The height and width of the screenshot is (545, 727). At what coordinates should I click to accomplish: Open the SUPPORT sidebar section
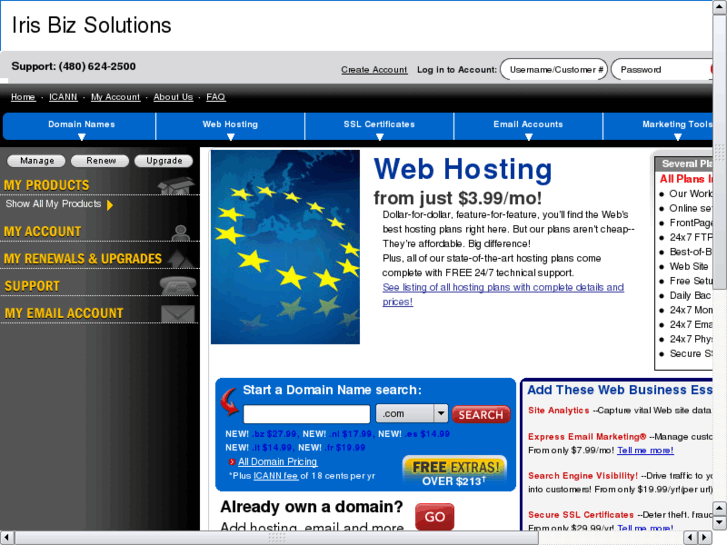[x=32, y=286]
